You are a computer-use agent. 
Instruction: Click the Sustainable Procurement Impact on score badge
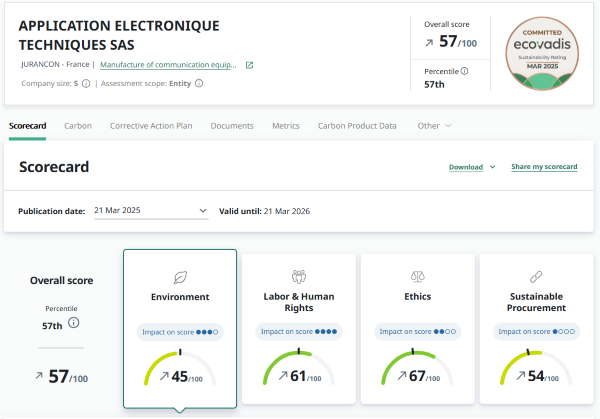[x=536, y=332]
